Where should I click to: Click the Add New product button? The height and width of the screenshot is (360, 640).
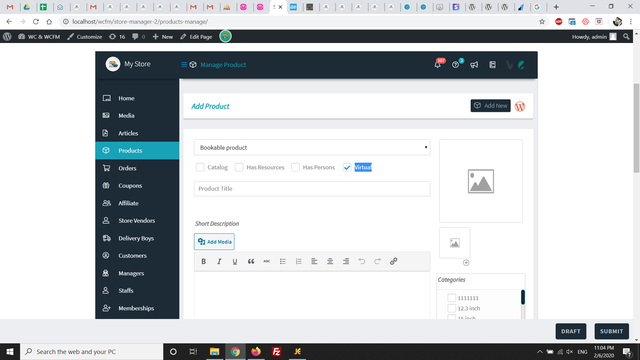(x=490, y=106)
